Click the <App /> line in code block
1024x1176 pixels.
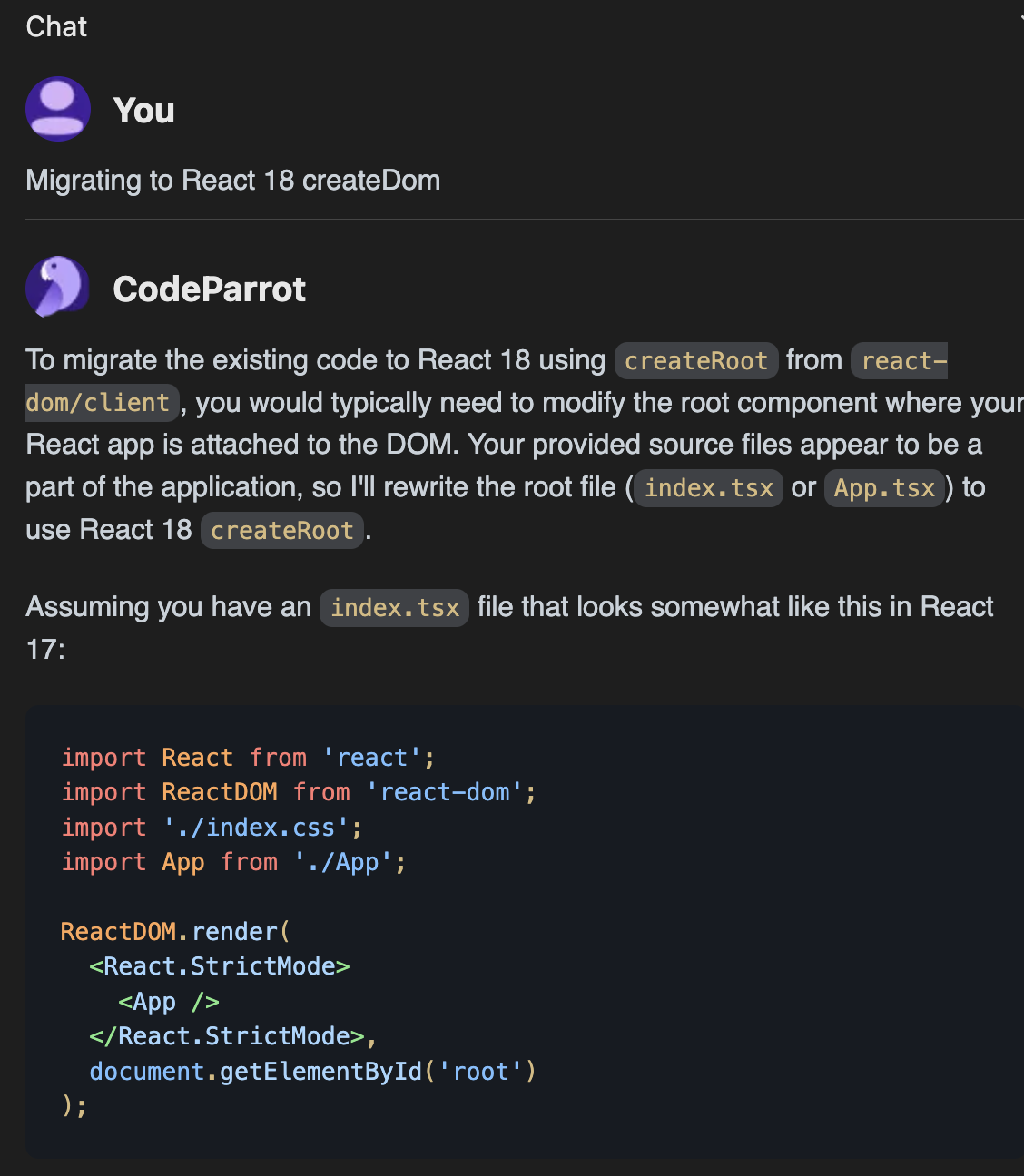pyautogui.click(x=169, y=1002)
